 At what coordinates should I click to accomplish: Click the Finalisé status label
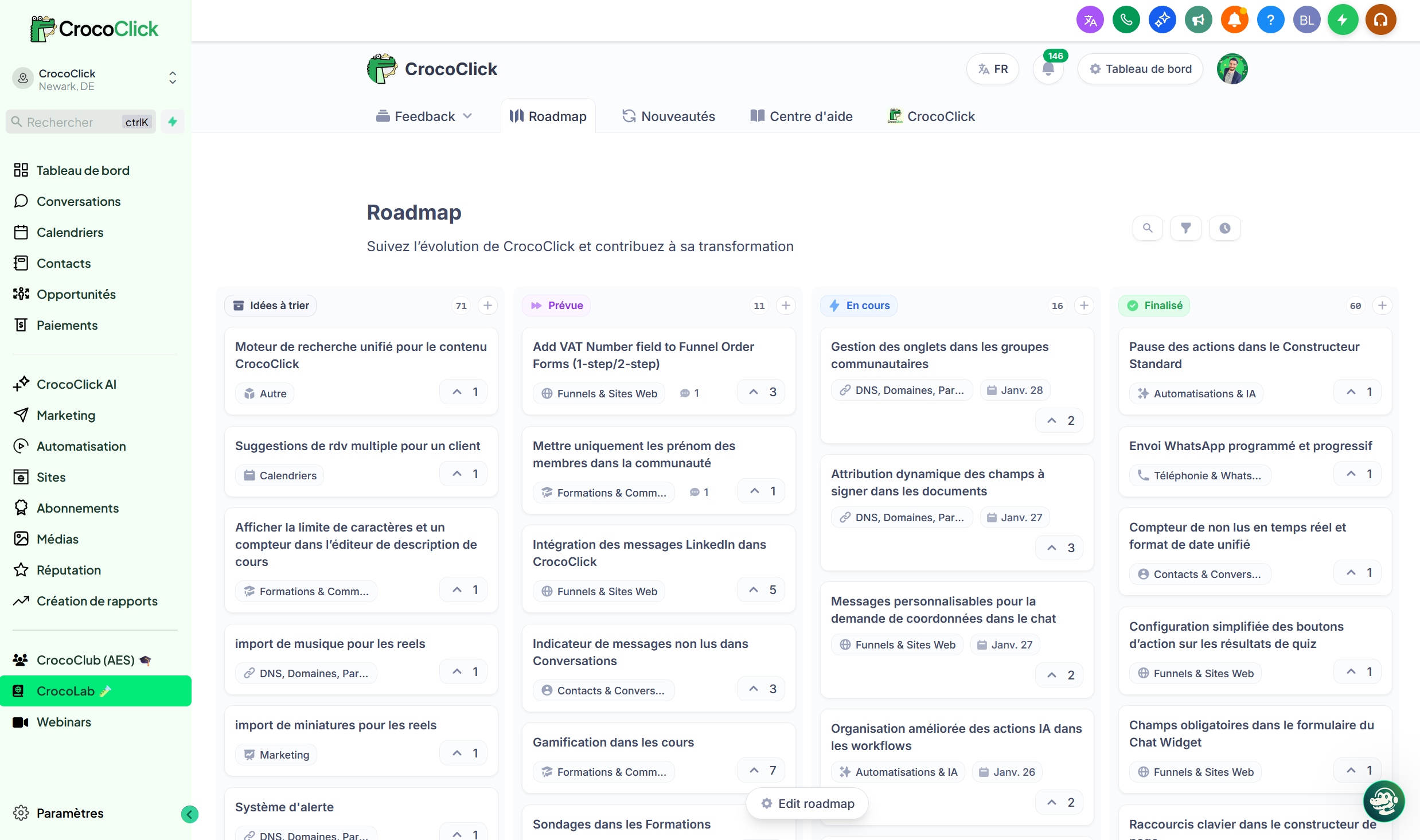tap(1154, 306)
